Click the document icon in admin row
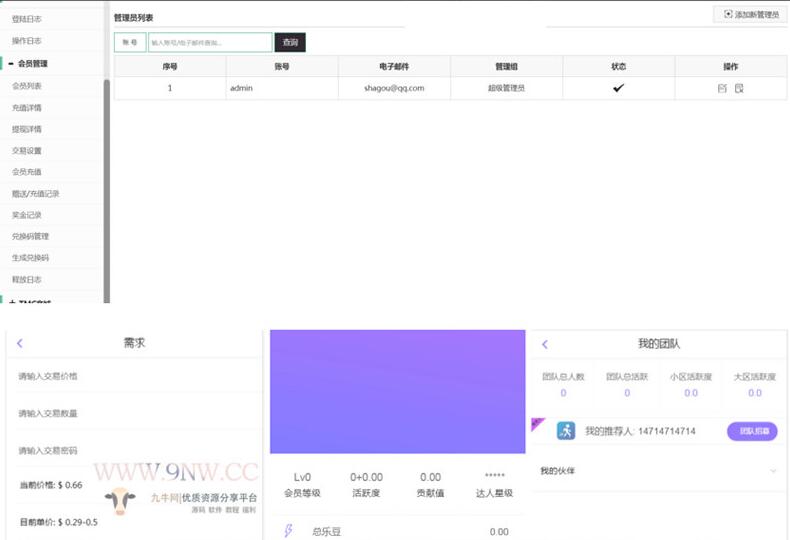 [739, 88]
